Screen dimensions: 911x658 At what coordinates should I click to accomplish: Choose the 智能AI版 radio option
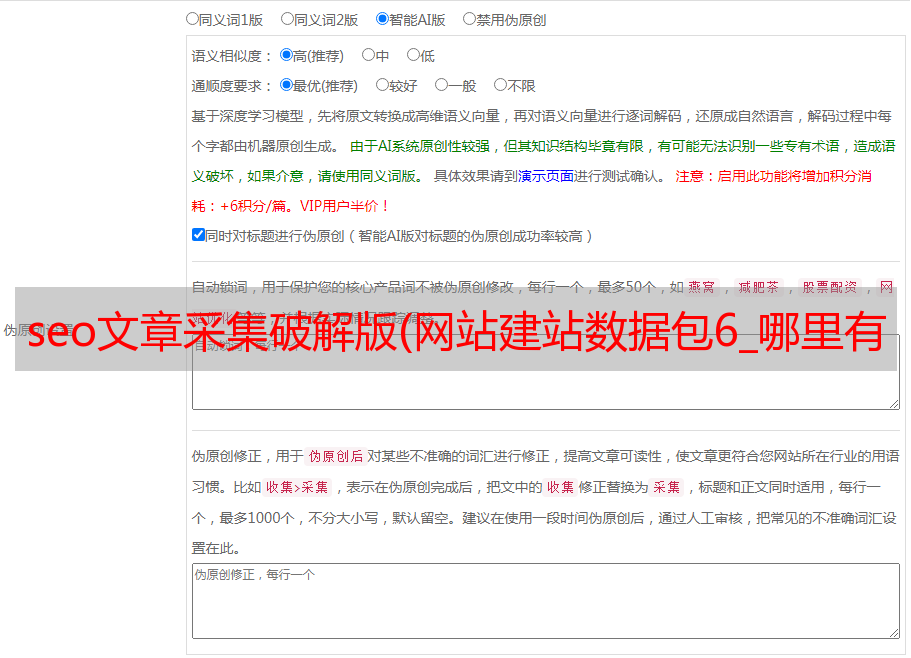pos(382,19)
